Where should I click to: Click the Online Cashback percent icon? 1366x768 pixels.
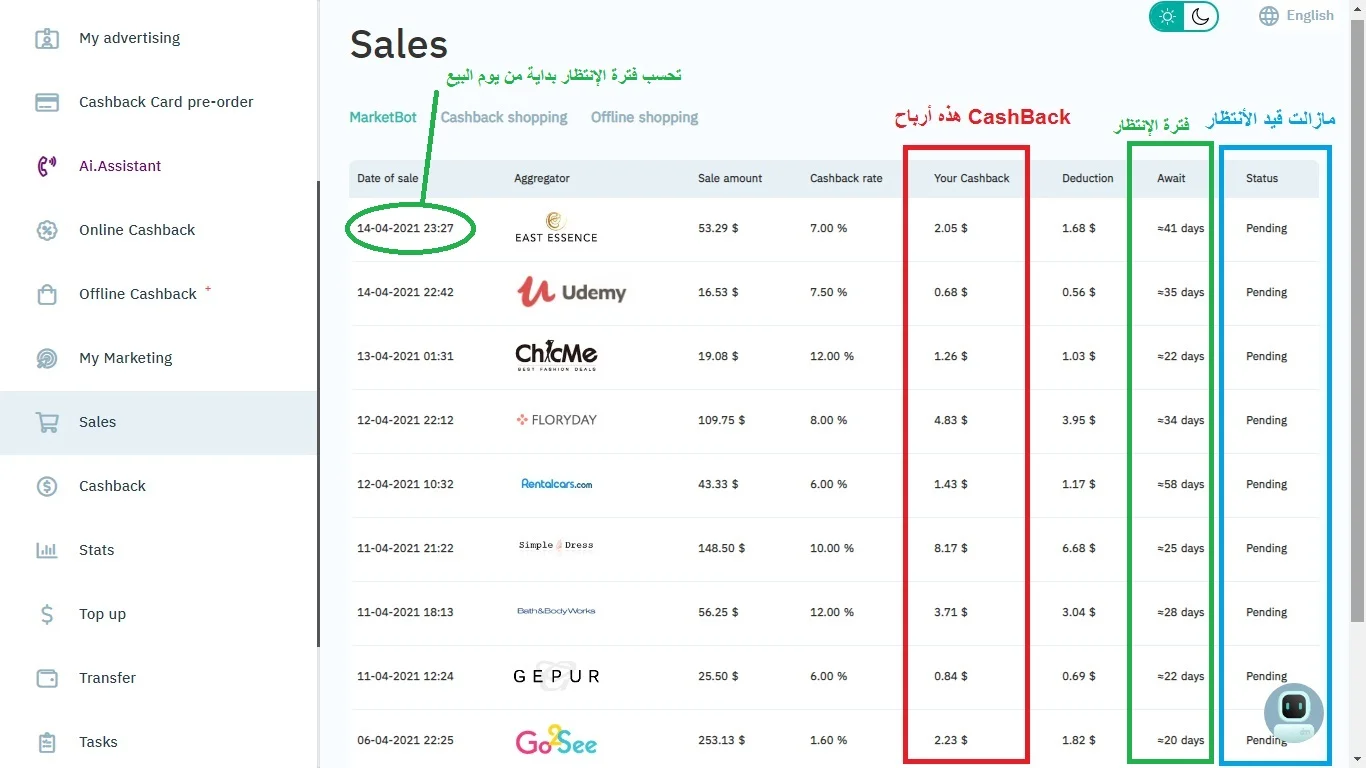point(47,230)
